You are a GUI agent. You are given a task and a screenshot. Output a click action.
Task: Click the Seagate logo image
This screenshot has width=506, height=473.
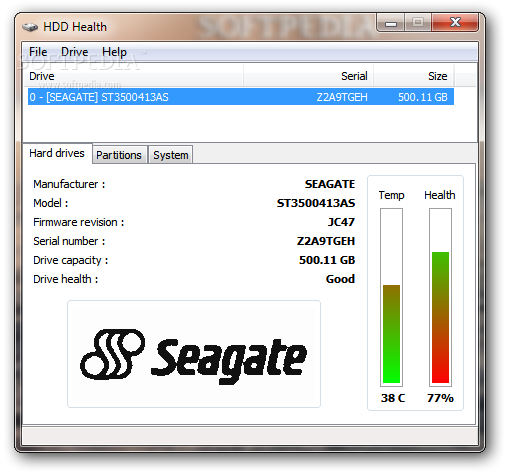click(194, 354)
